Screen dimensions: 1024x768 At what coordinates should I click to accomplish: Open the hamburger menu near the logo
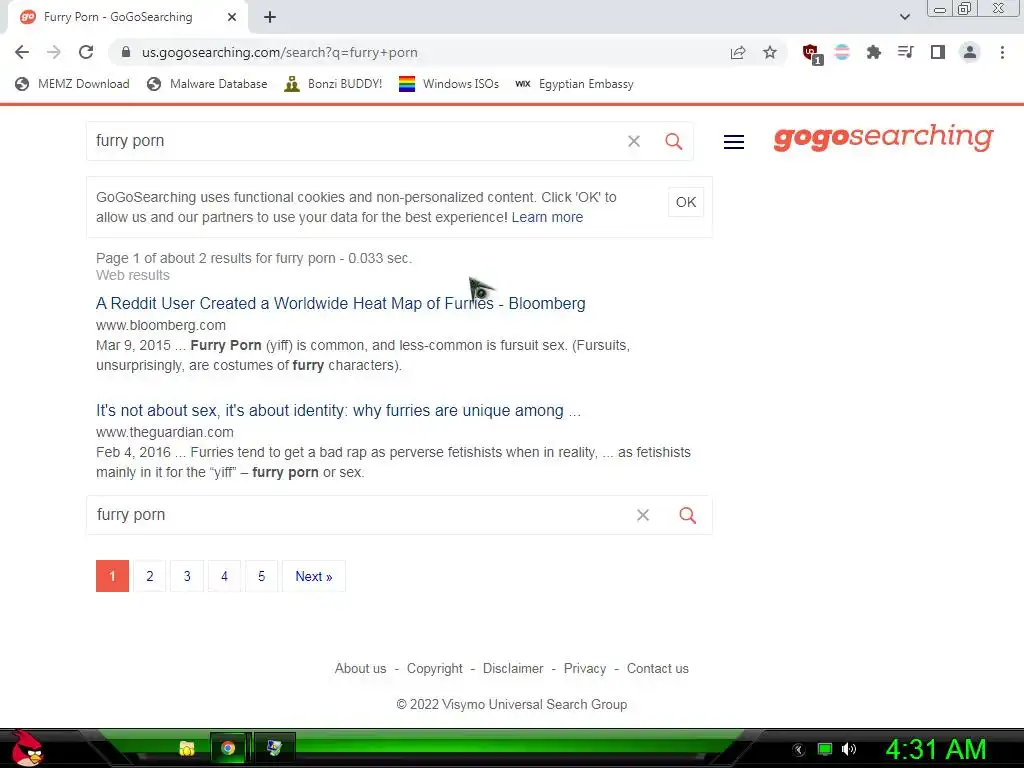[x=734, y=142]
